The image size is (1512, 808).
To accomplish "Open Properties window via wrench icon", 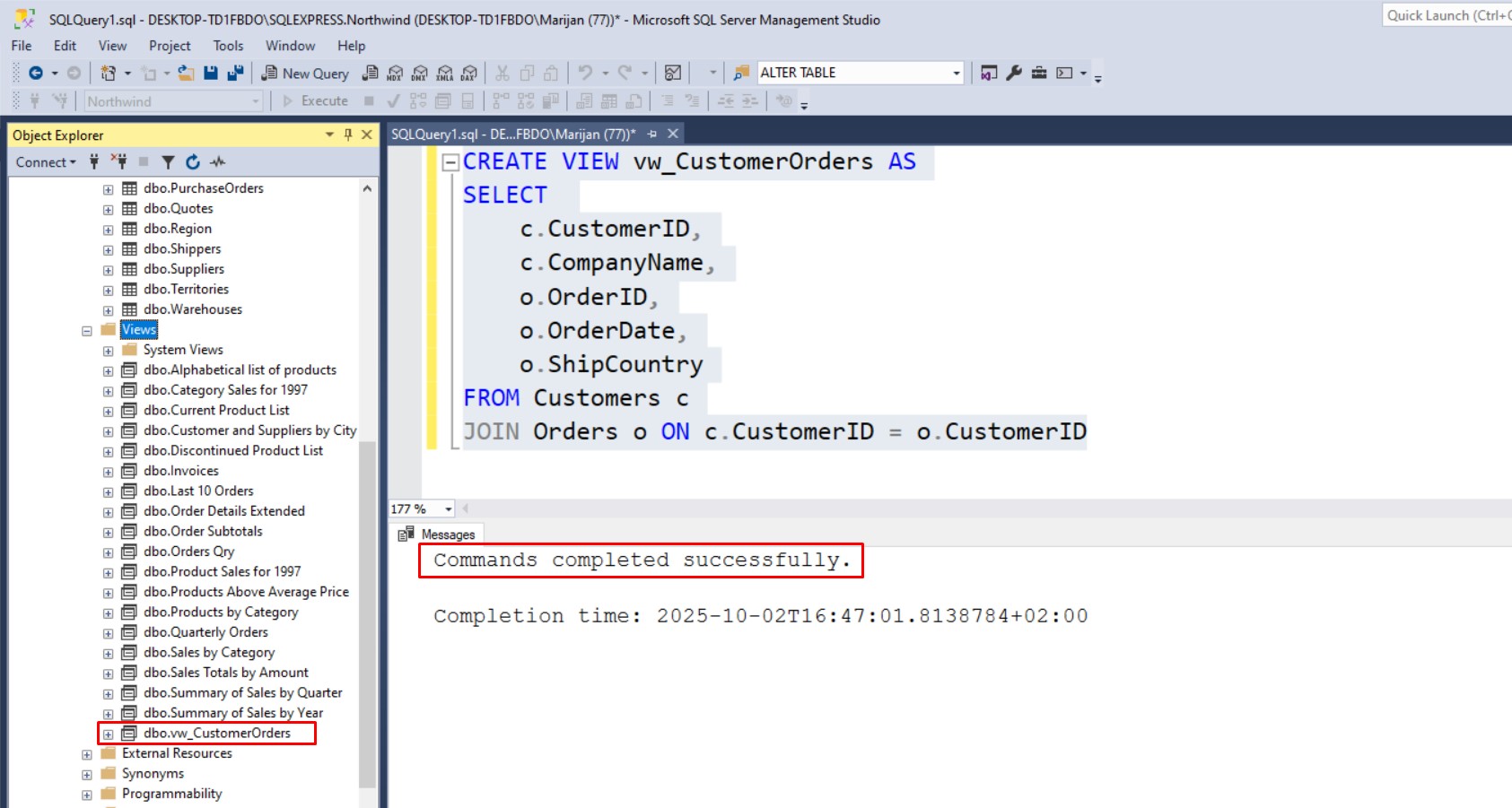I will point(1014,74).
